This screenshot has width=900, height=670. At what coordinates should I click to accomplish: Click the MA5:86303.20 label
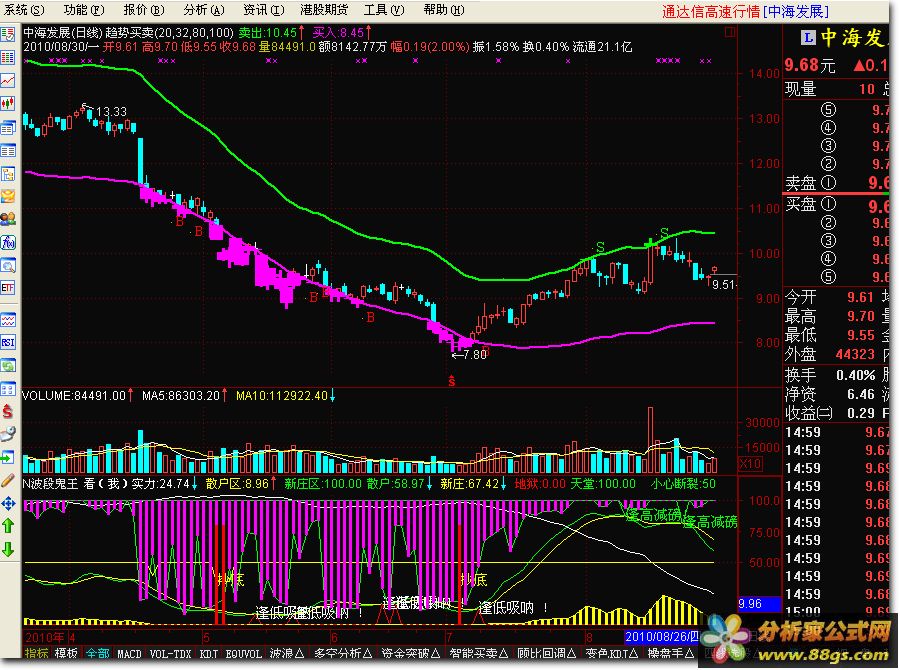point(181,396)
